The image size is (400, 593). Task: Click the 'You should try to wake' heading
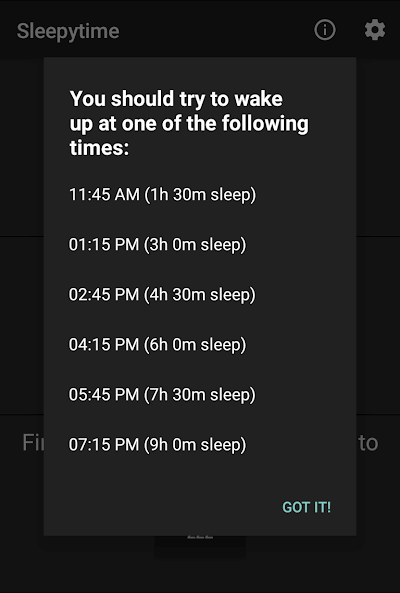pos(176,99)
